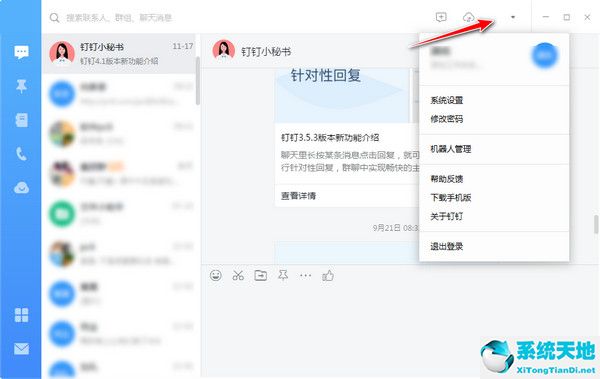
Task: Close the DingTalk window
Action: [587, 17]
